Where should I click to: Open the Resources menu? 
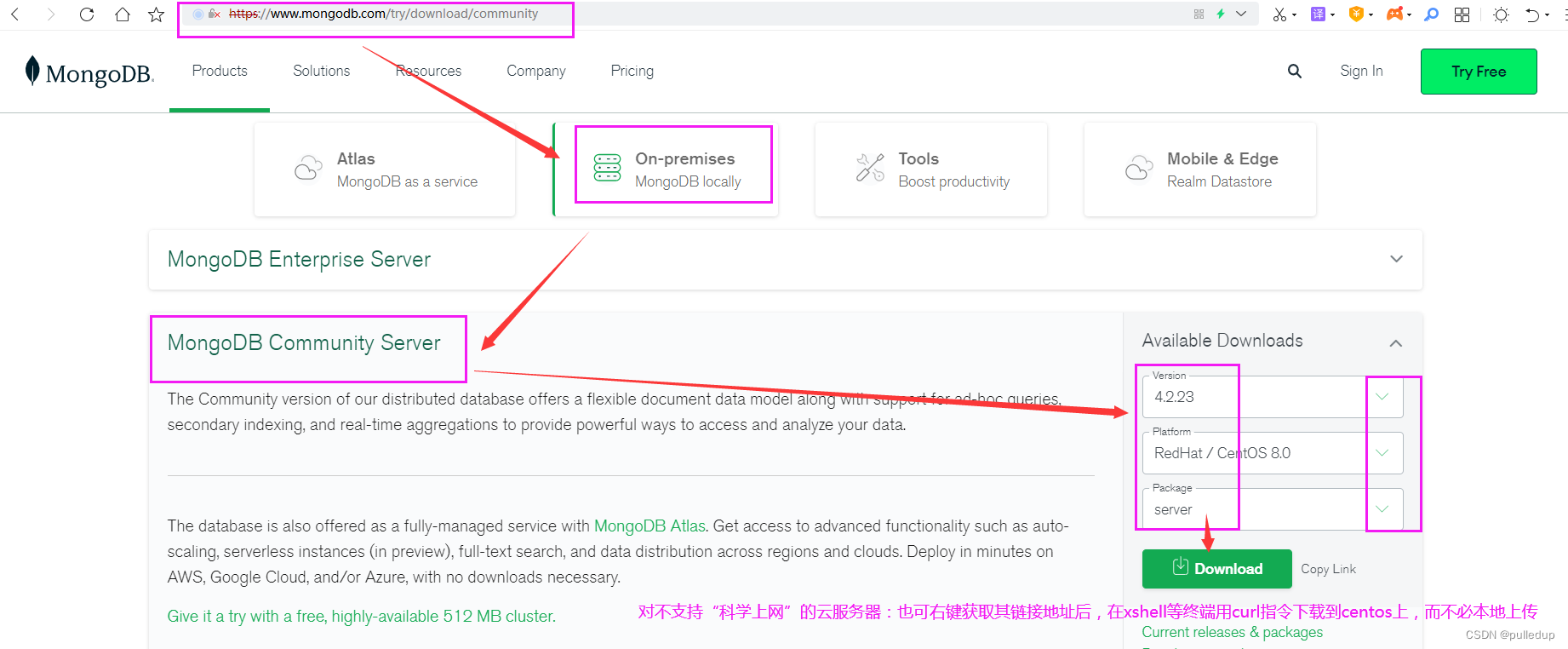coord(428,71)
